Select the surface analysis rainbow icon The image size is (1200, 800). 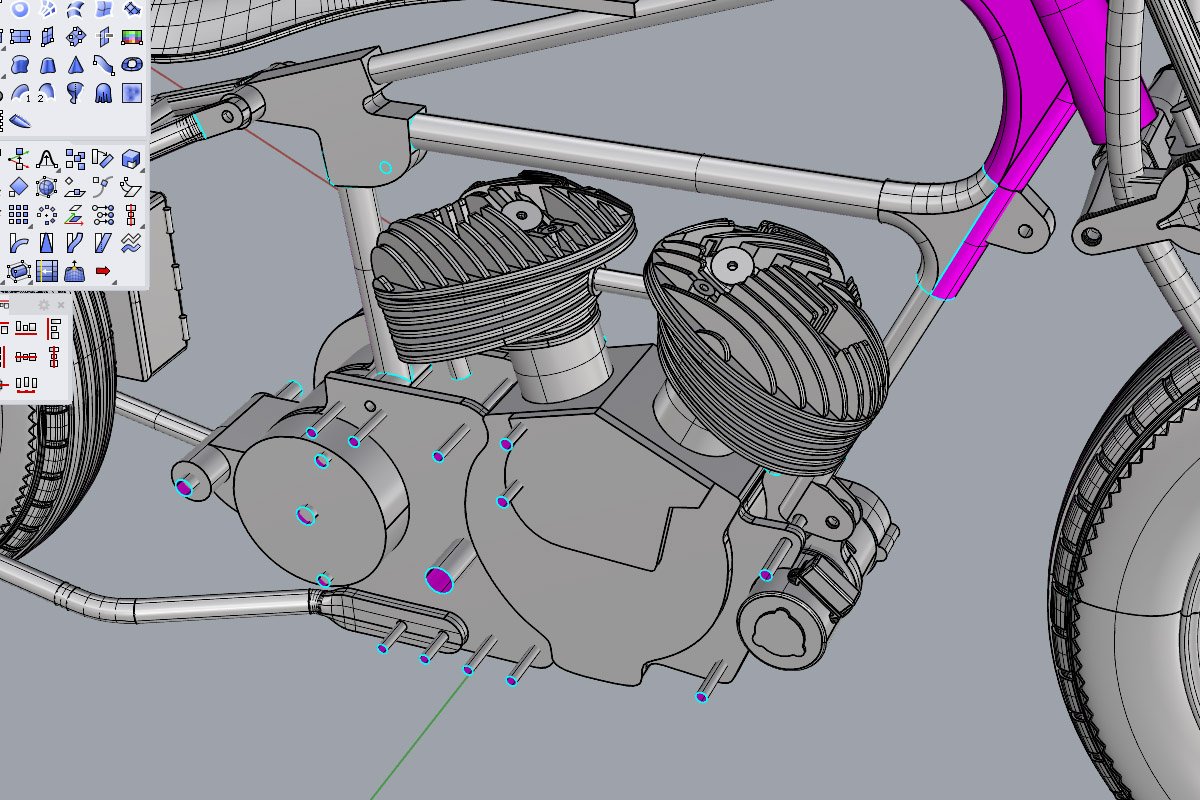pyautogui.click(x=130, y=38)
